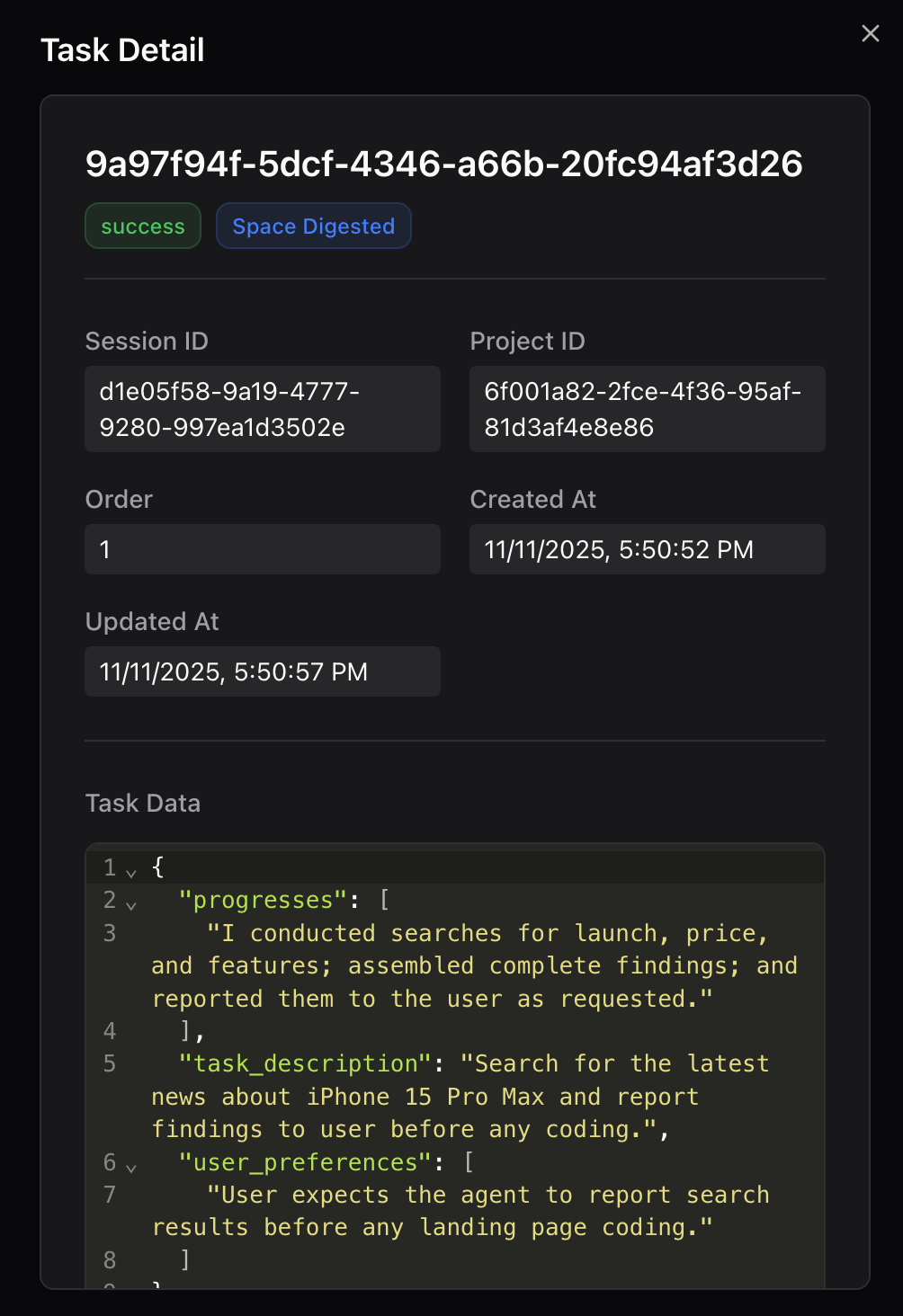Collapse the user_preferences array on line 6
Screen dimensions: 903x1316
coord(131,1166)
